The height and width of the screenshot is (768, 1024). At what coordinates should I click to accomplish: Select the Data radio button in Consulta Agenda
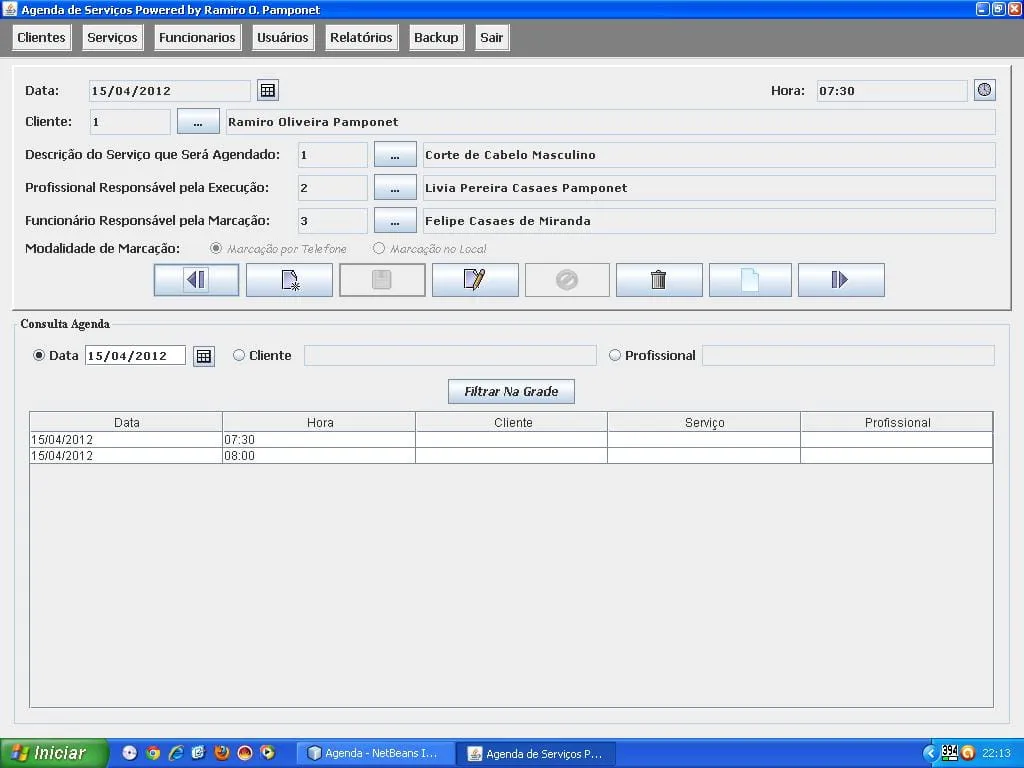pos(40,355)
